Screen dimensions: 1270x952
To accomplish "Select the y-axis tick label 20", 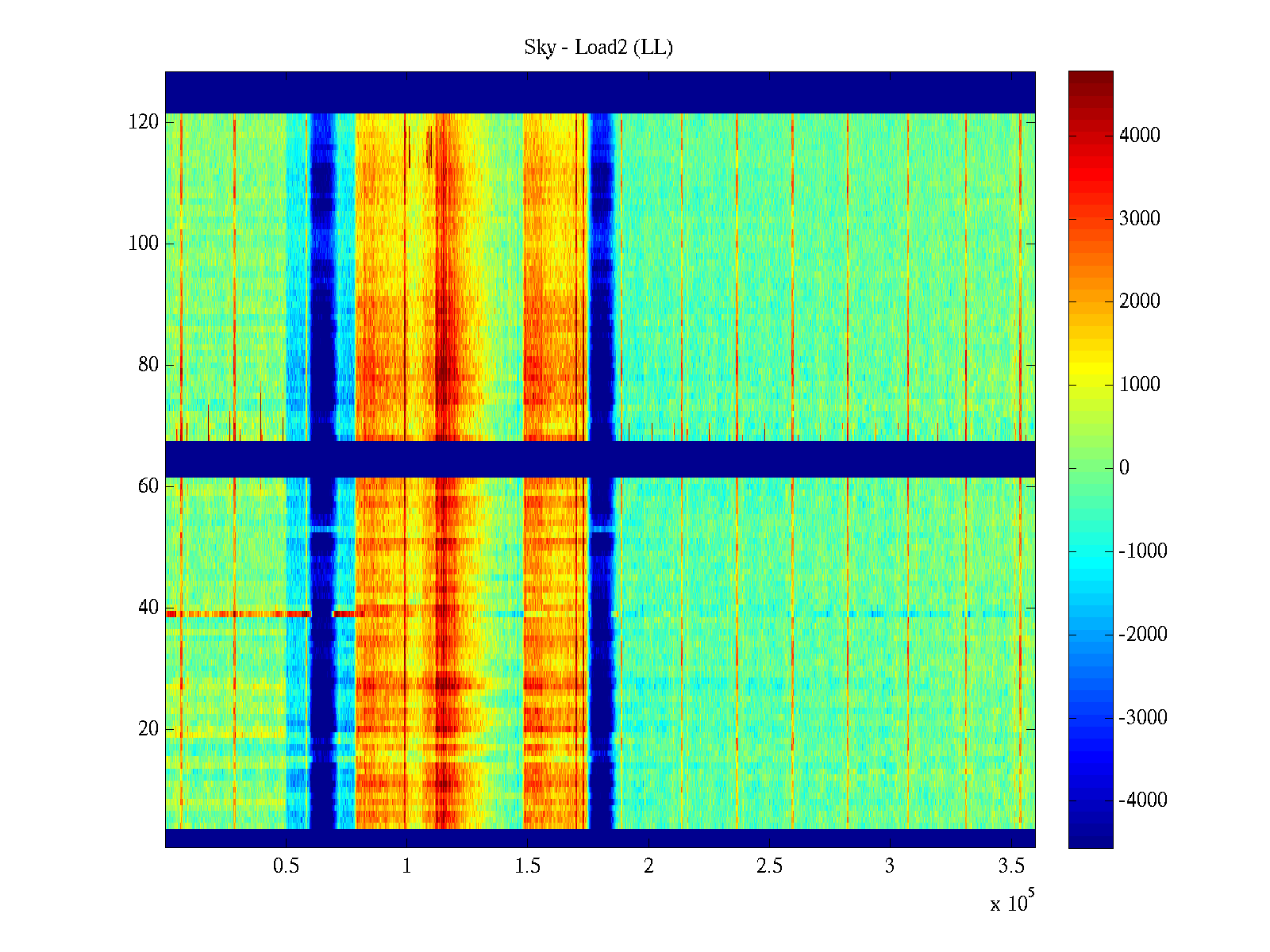I will pos(148,729).
